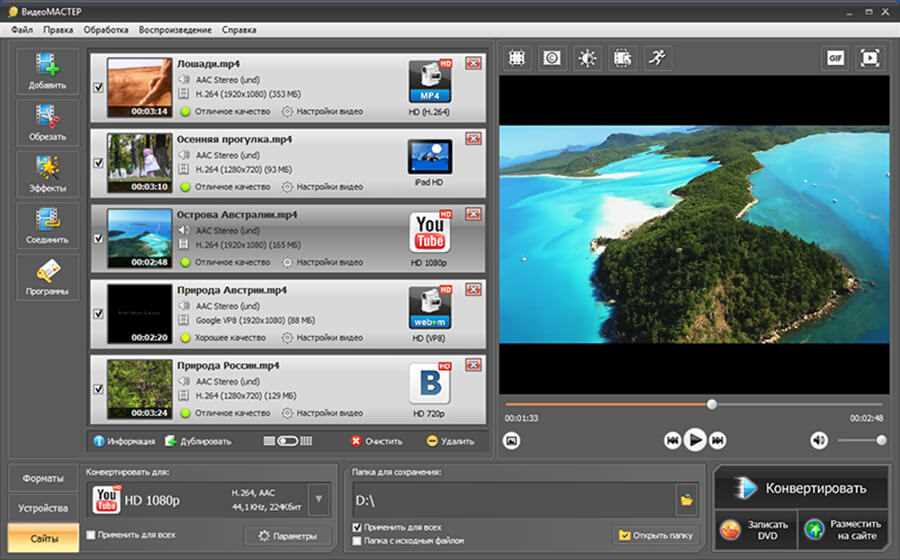Uncheck the Острова Австралии.mp4 checkbox
Image resolution: width=900 pixels, height=560 pixels.
pos(99,238)
